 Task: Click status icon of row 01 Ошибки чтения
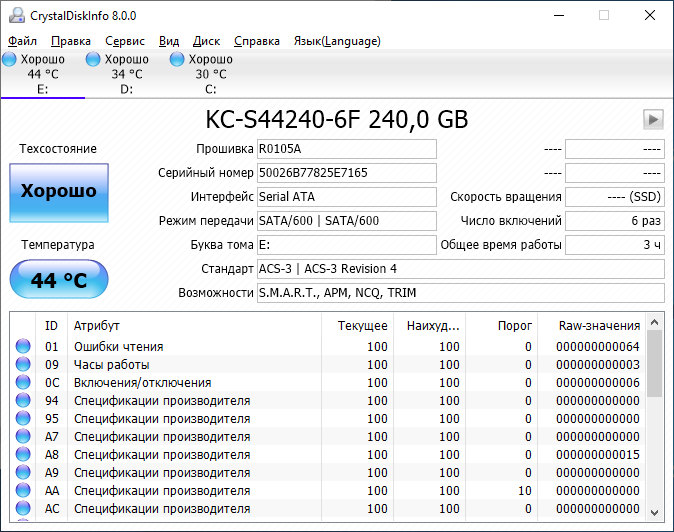pos(23,346)
